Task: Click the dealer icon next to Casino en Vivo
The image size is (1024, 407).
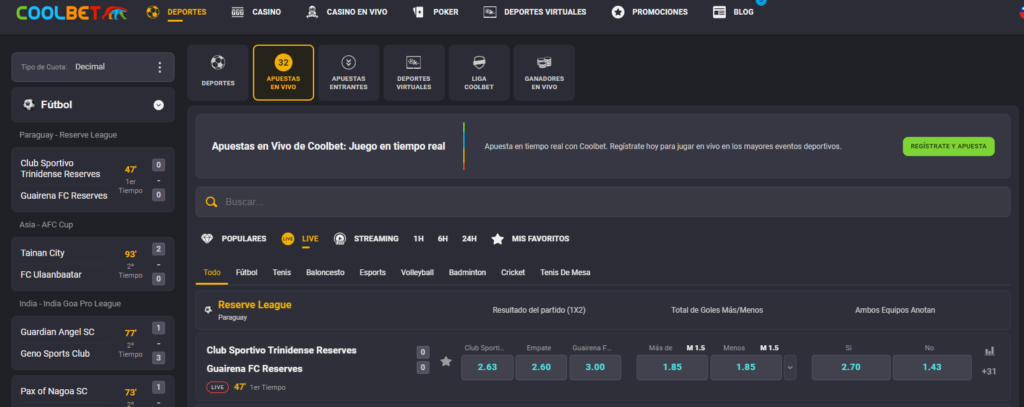Action: point(312,12)
